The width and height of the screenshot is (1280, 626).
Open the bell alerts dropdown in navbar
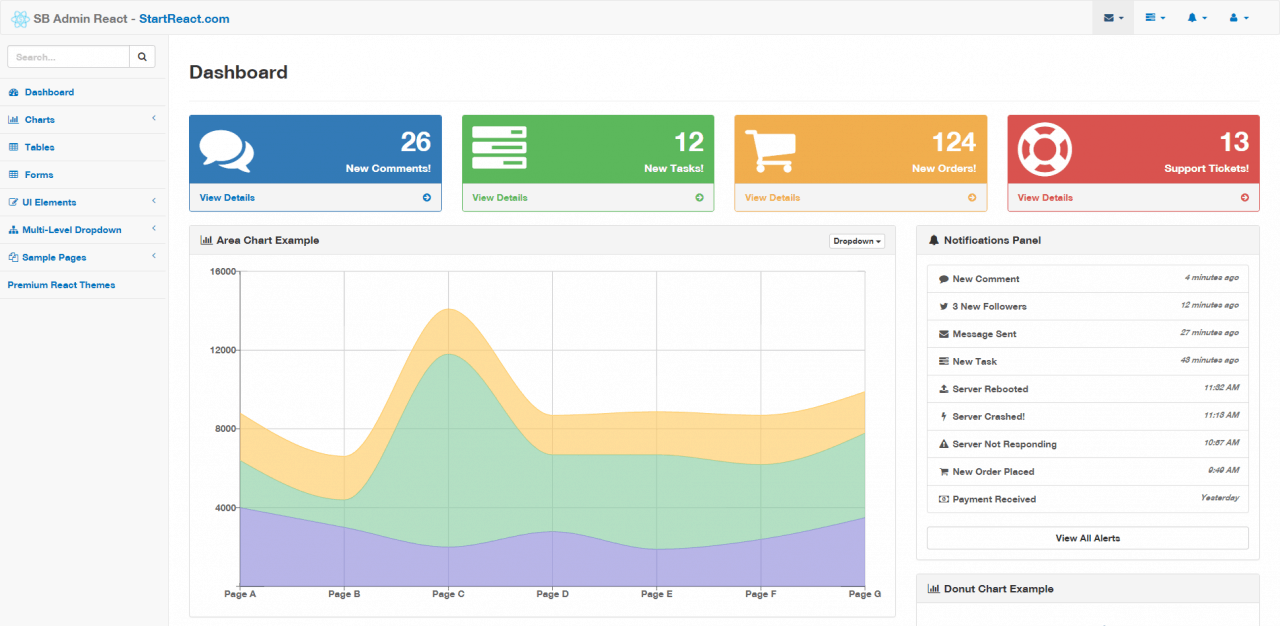[x=1197, y=18]
